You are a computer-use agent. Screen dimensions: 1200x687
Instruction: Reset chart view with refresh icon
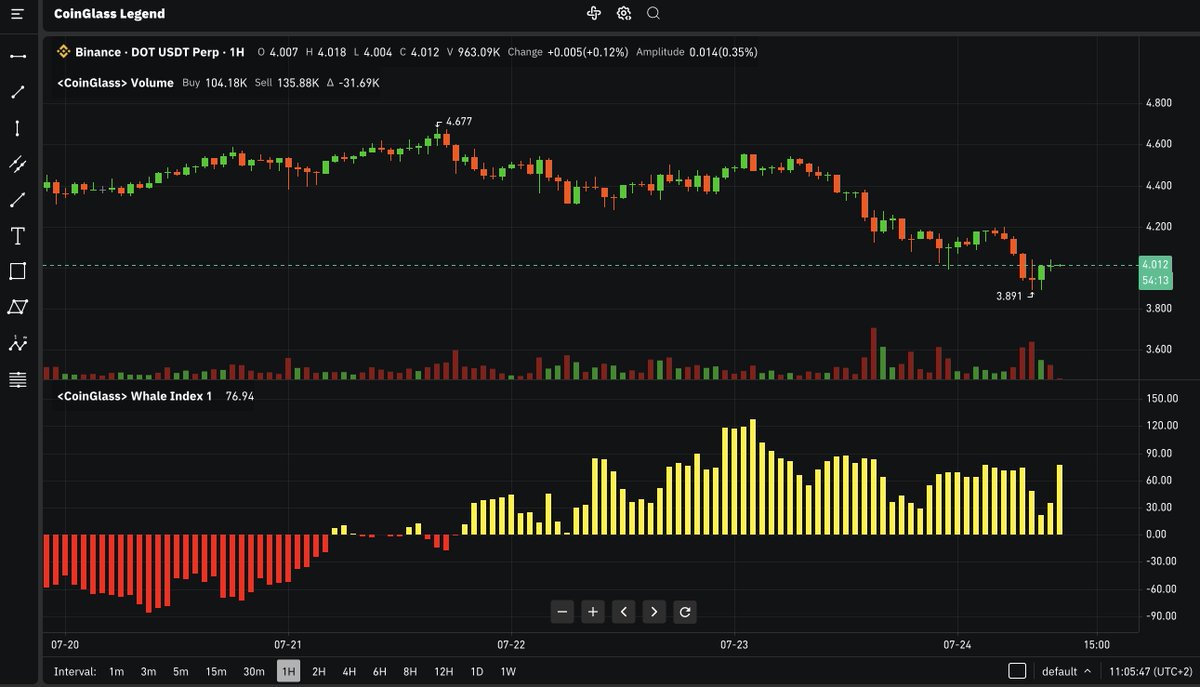pyautogui.click(x=685, y=612)
